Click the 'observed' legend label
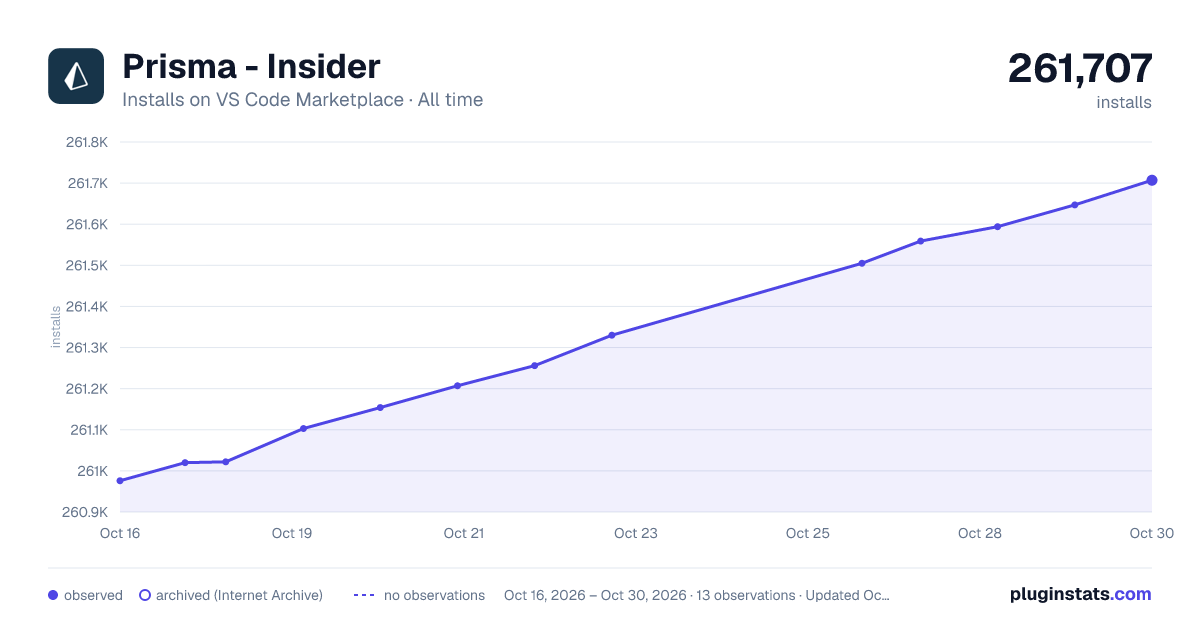This screenshot has width=1200, height=630. click(93, 595)
